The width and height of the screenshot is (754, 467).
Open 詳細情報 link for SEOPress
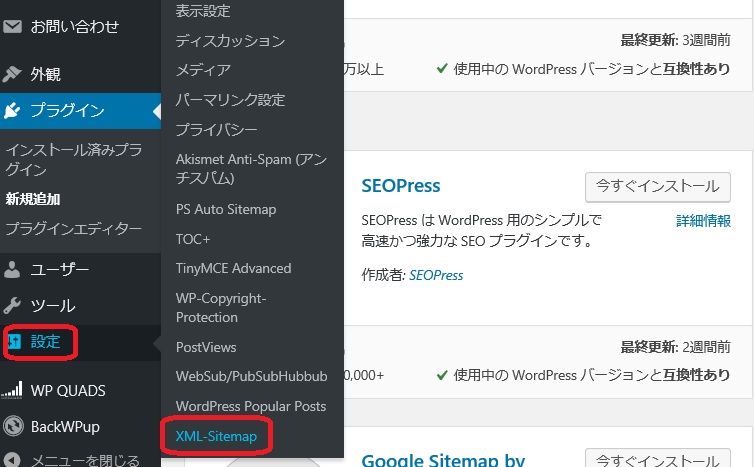pyautogui.click(x=703, y=221)
